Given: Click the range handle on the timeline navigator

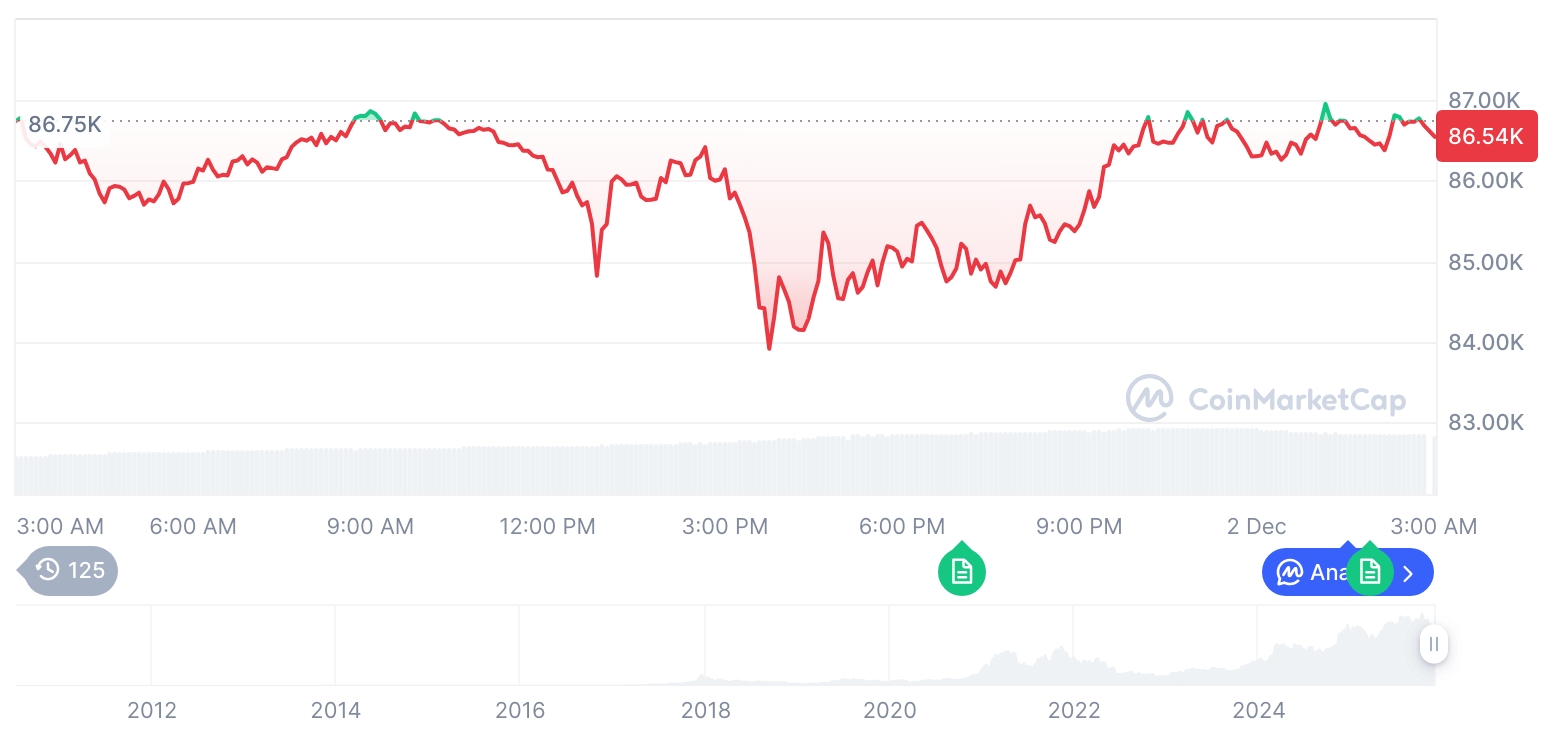Looking at the screenshot, I should pos(1433,644).
